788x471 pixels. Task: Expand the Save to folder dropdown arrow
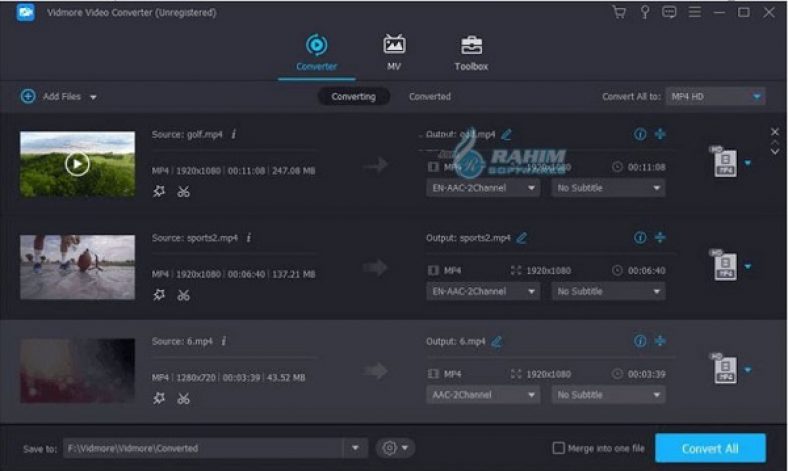[x=355, y=448]
